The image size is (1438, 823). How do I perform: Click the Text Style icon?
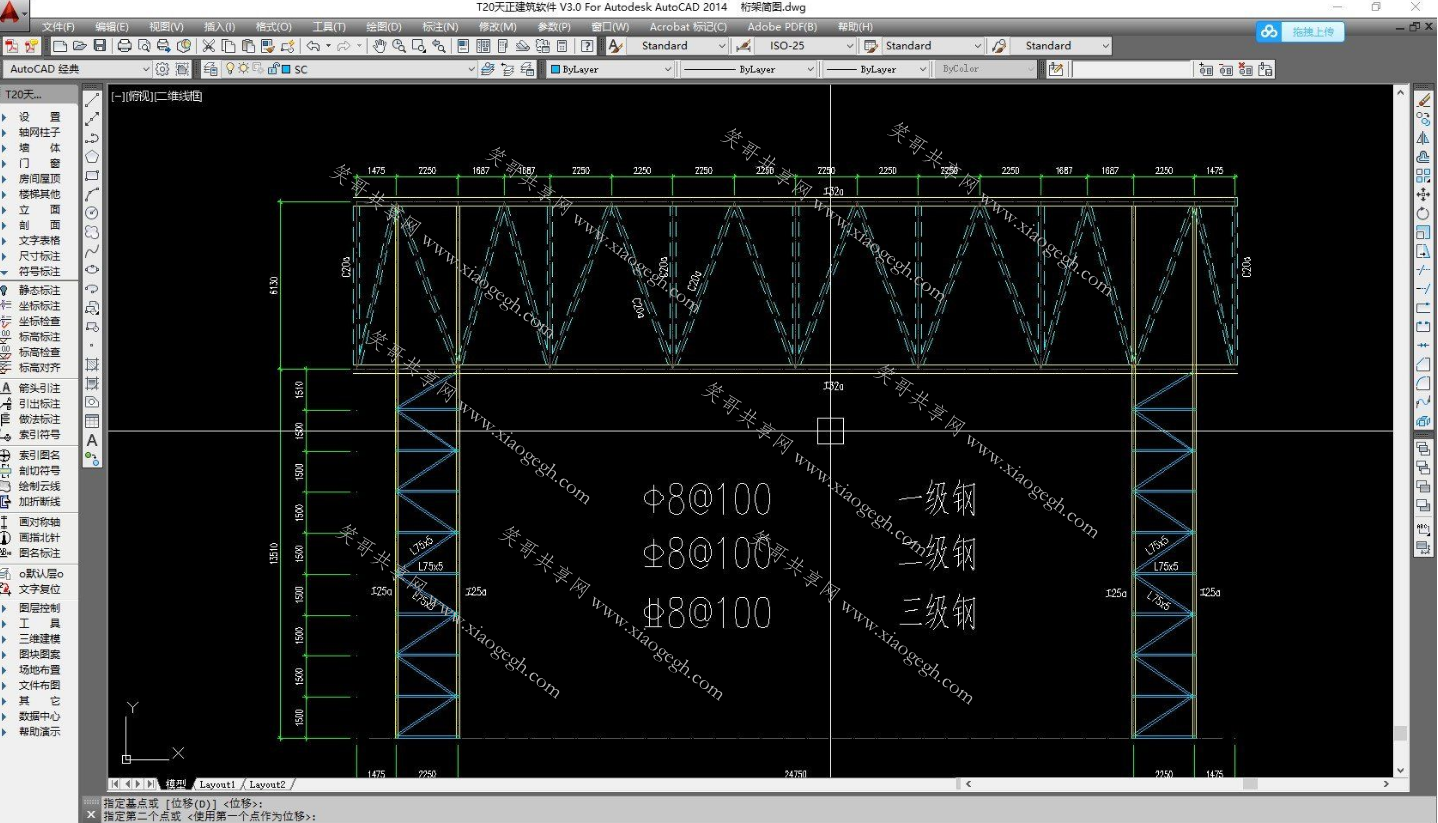pos(615,46)
